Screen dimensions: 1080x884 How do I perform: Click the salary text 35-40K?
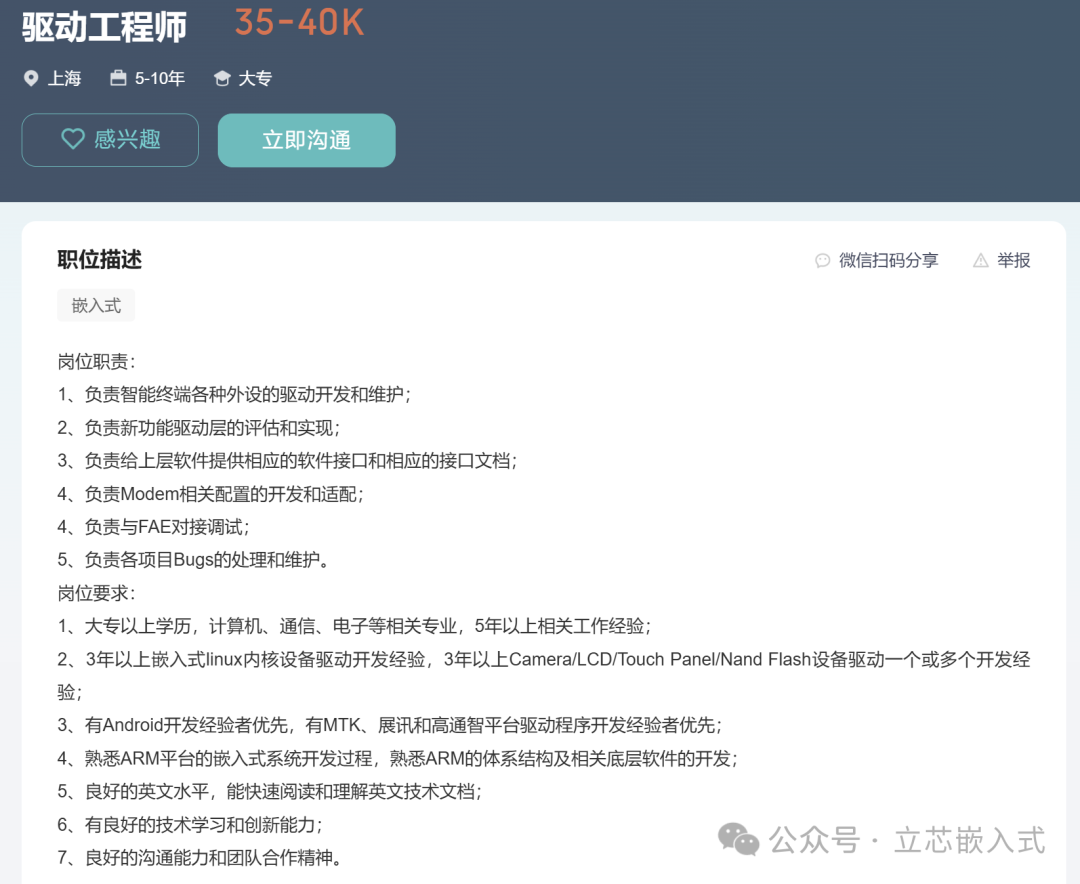pyautogui.click(x=299, y=23)
